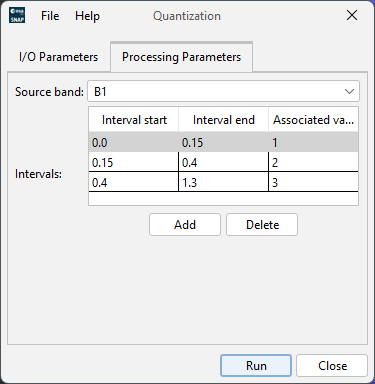
Task: Click the Associated value column header
Action: click(x=313, y=120)
